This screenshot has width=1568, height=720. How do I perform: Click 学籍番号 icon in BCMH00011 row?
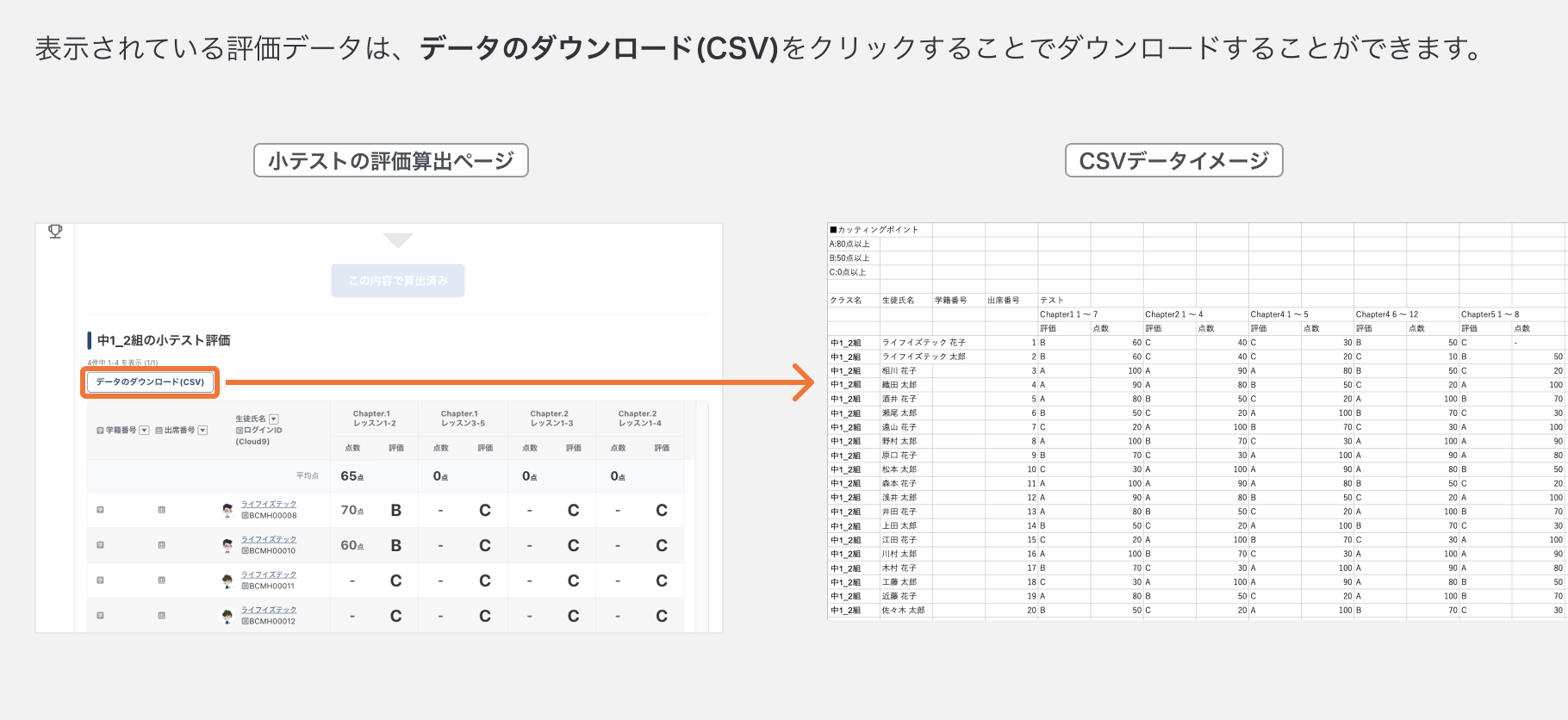(100, 580)
